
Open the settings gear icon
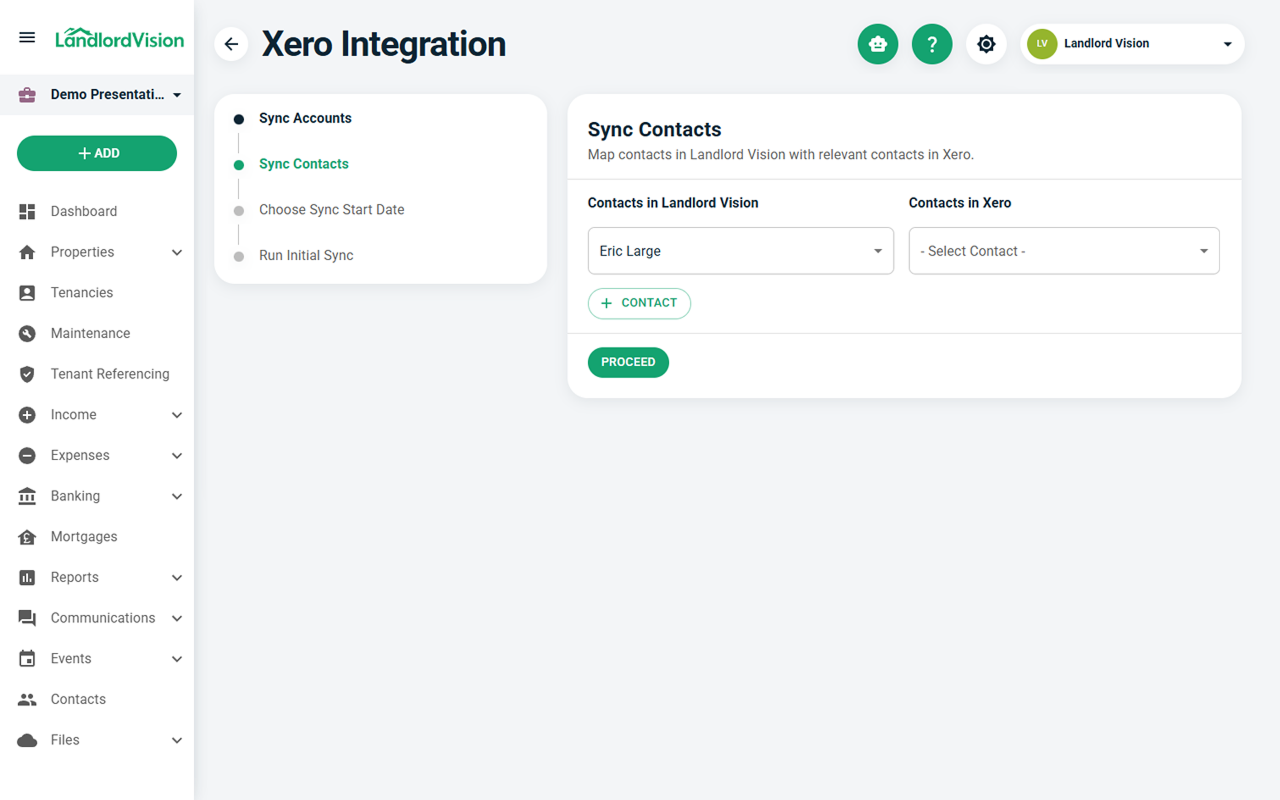pyautogui.click(x=986, y=44)
